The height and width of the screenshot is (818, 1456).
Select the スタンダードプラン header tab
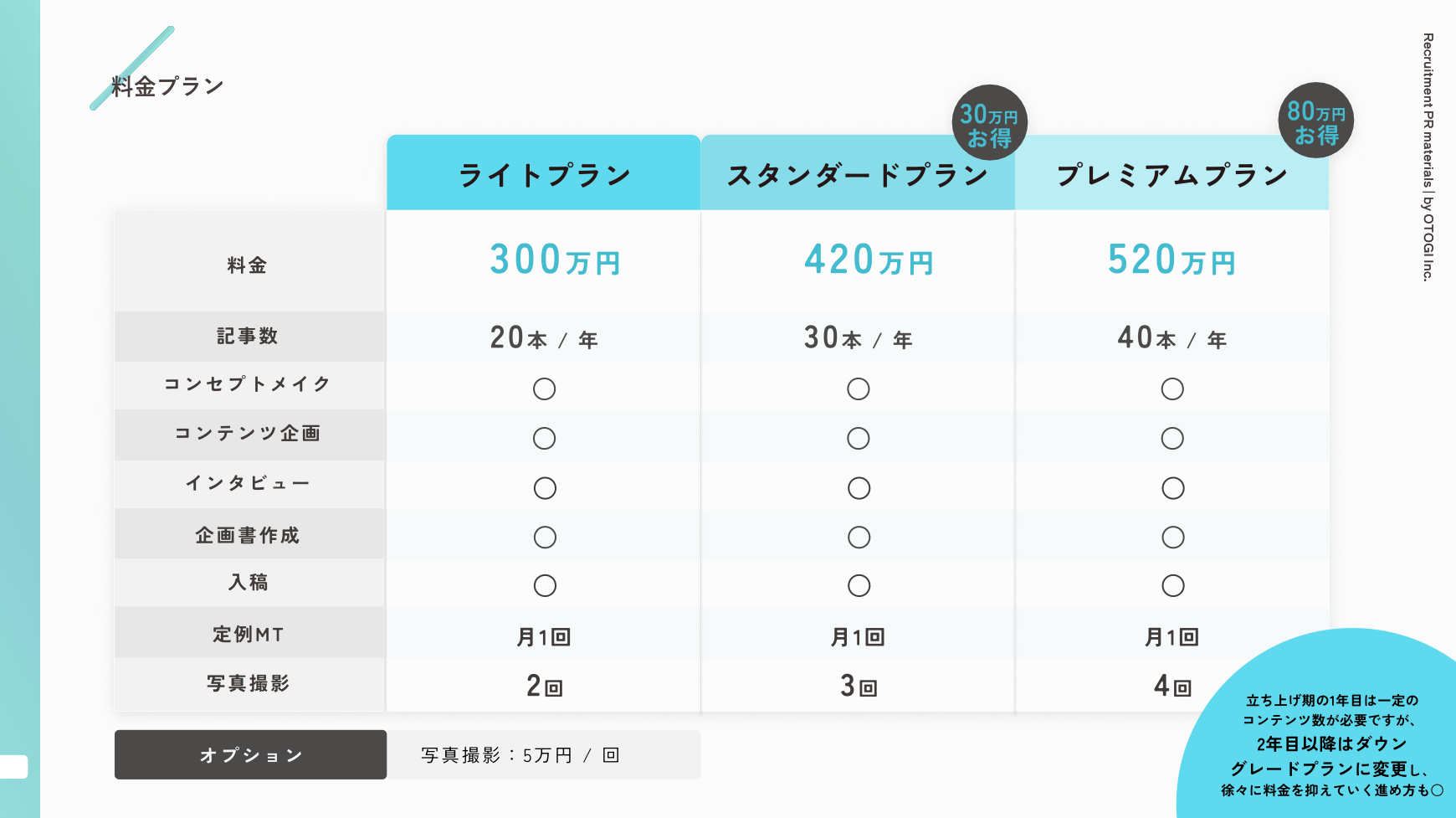click(858, 175)
